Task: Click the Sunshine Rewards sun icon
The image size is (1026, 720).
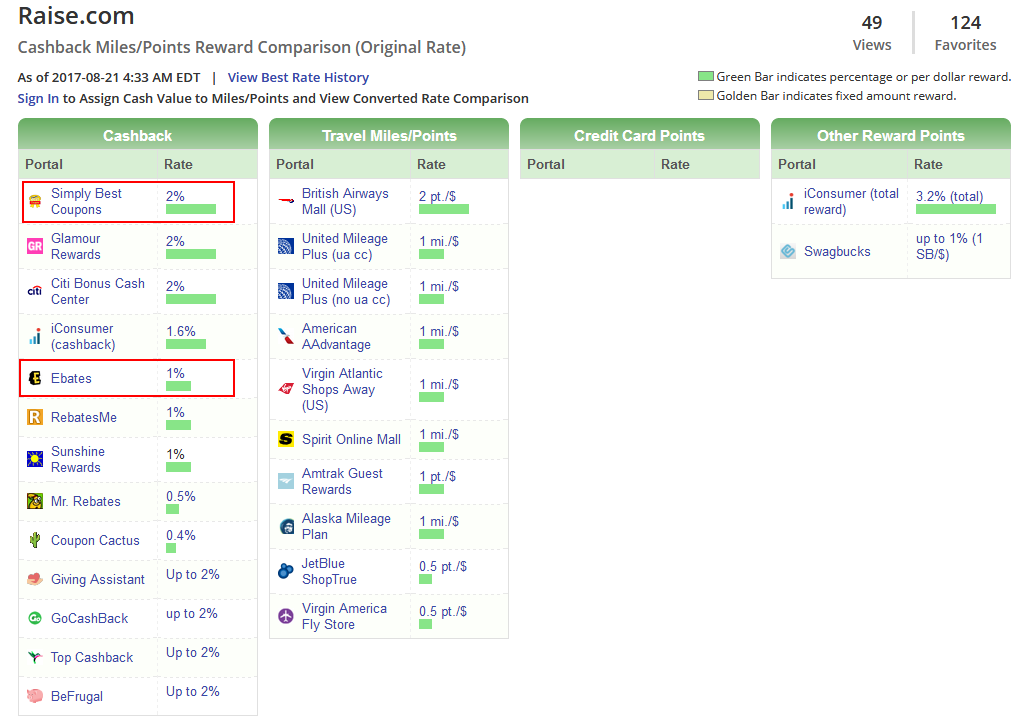Action: coord(35,459)
